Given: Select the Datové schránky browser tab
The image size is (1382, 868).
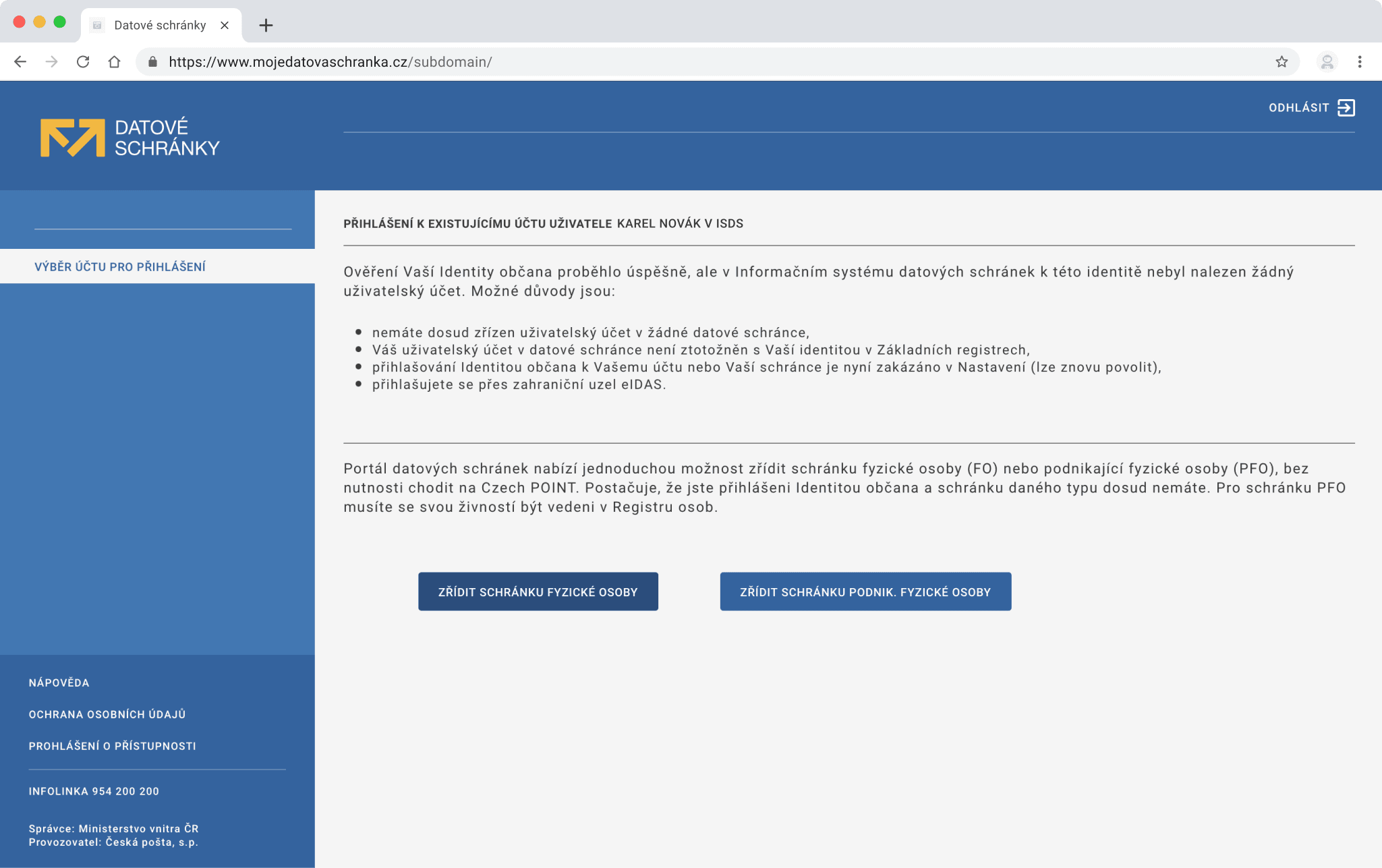Looking at the screenshot, I should point(159,26).
